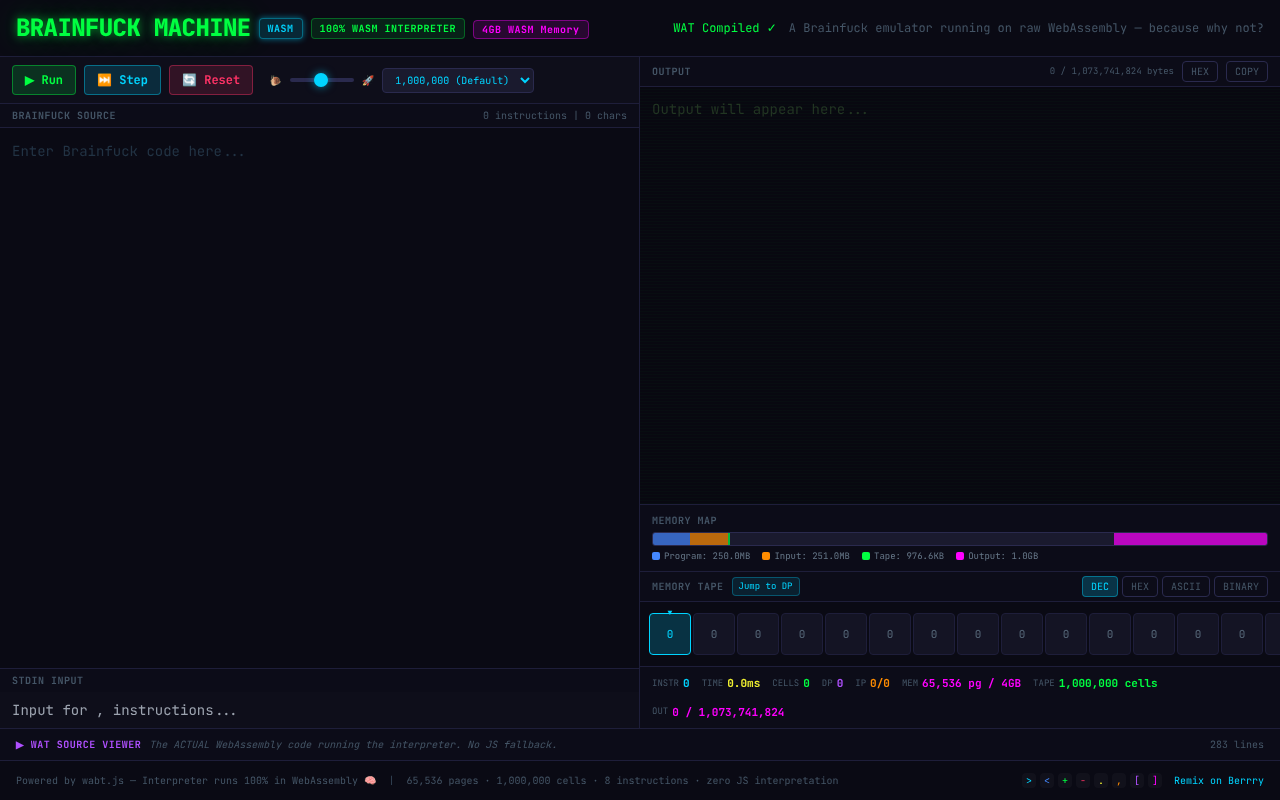Click the Step fast-forward button

pos(122,80)
